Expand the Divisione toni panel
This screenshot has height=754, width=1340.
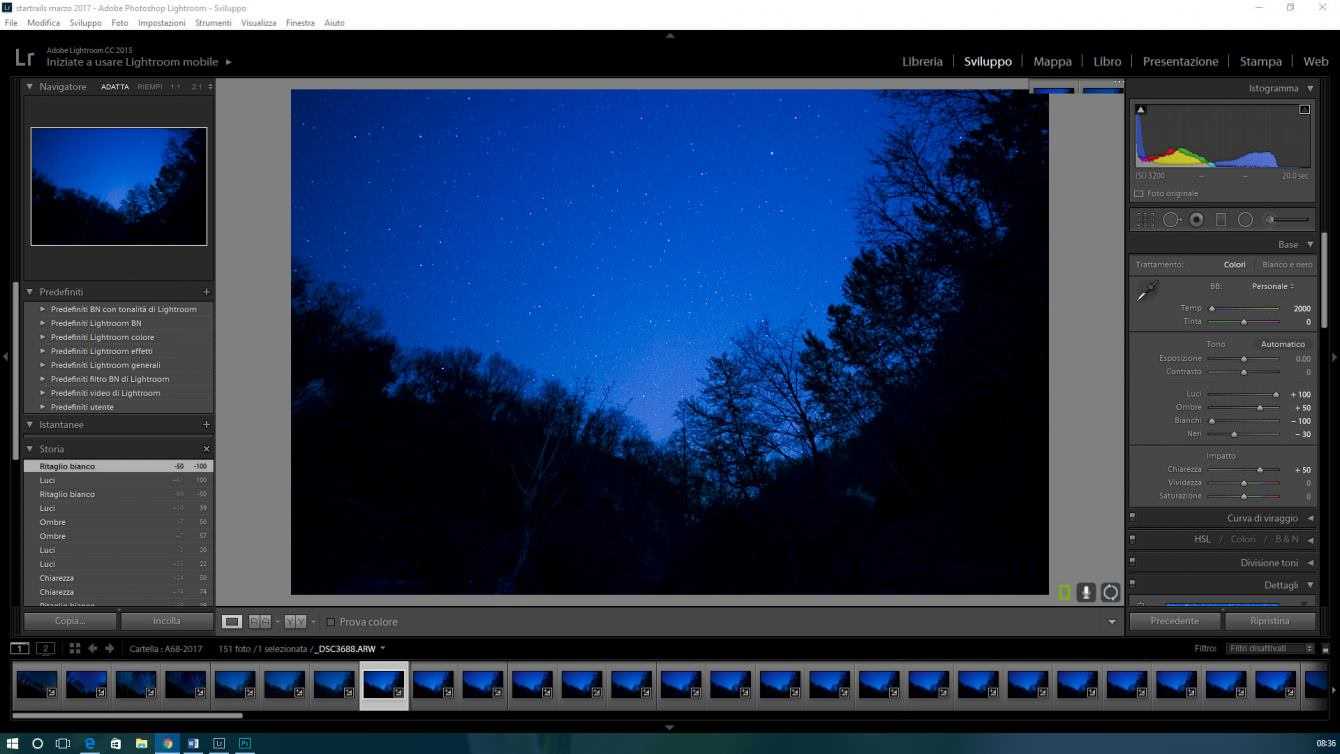(1310, 563)
